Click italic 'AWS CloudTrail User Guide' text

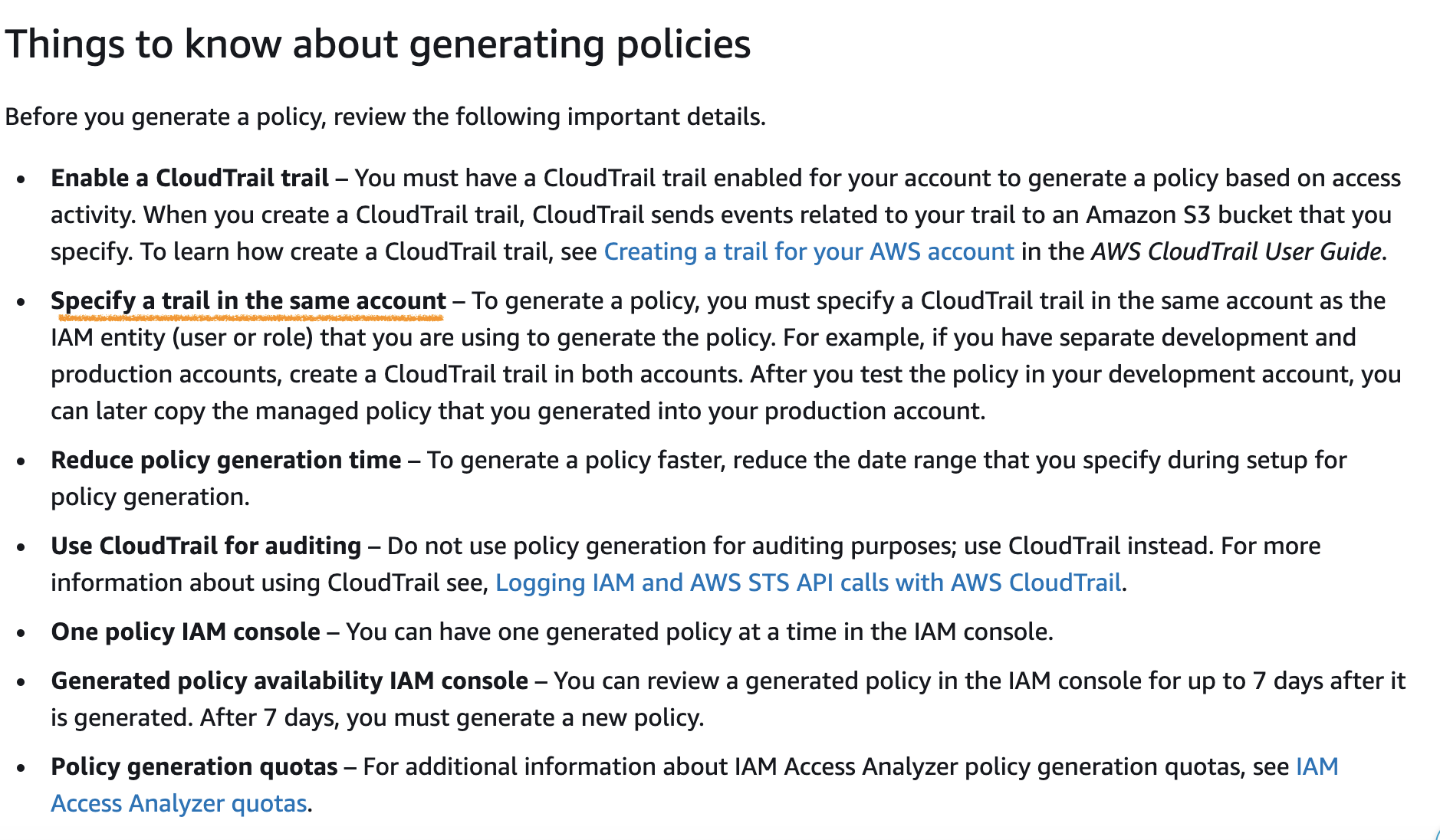point(1236,252)
